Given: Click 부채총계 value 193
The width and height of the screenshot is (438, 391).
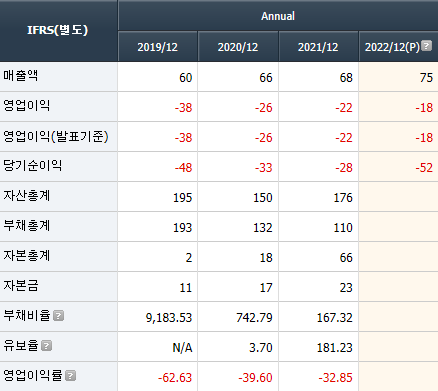Looking at the screenshot, I should (x=183, y=228).
